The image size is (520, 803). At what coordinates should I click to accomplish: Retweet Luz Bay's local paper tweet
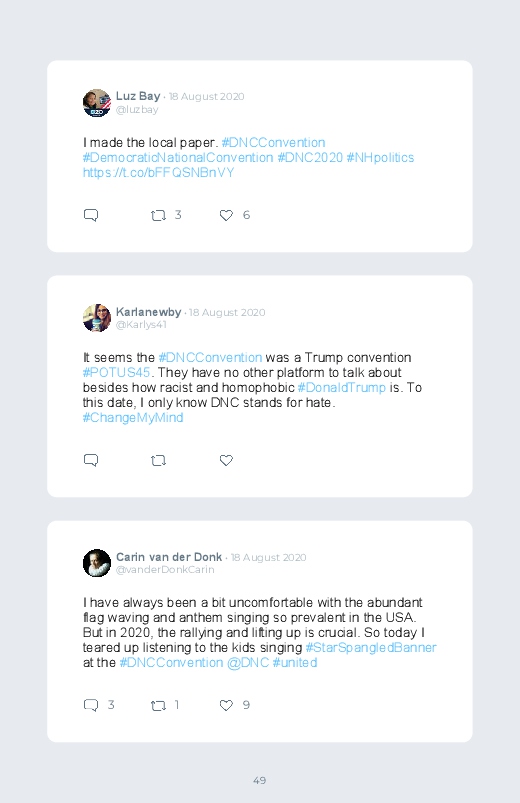pyautogui.click(x=158, y=216)
